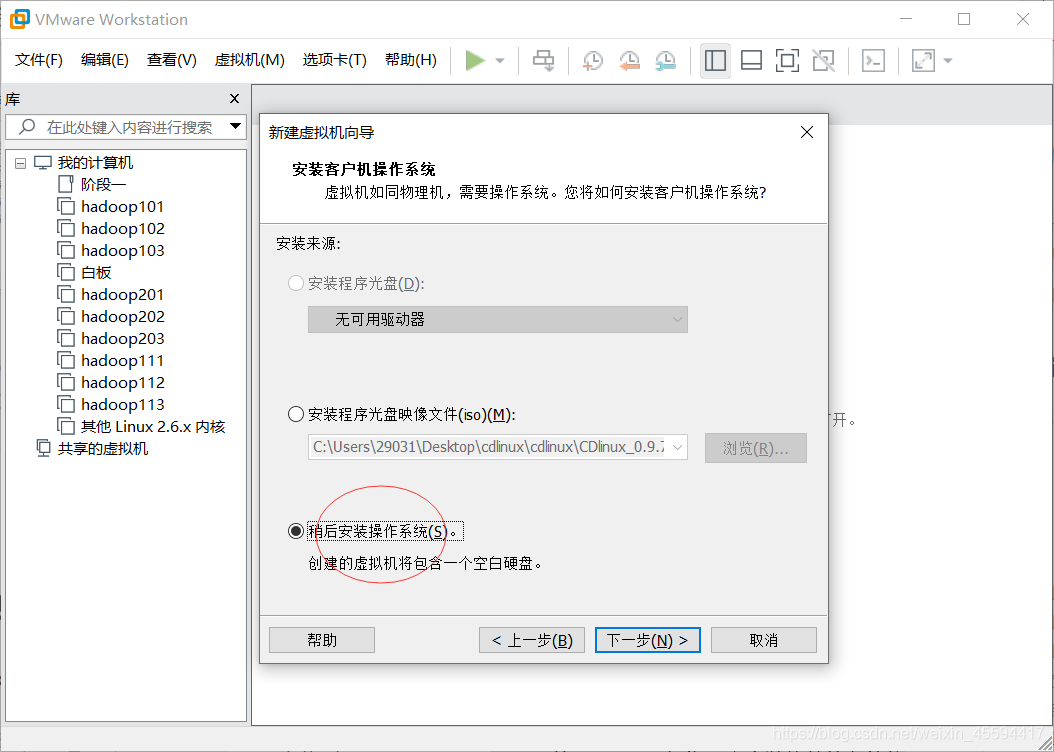The width and height of the screenshot is (1054, 752).
Task: Select 安装程序光盘映像文件(iso) radio button
Action: point(296,414)
